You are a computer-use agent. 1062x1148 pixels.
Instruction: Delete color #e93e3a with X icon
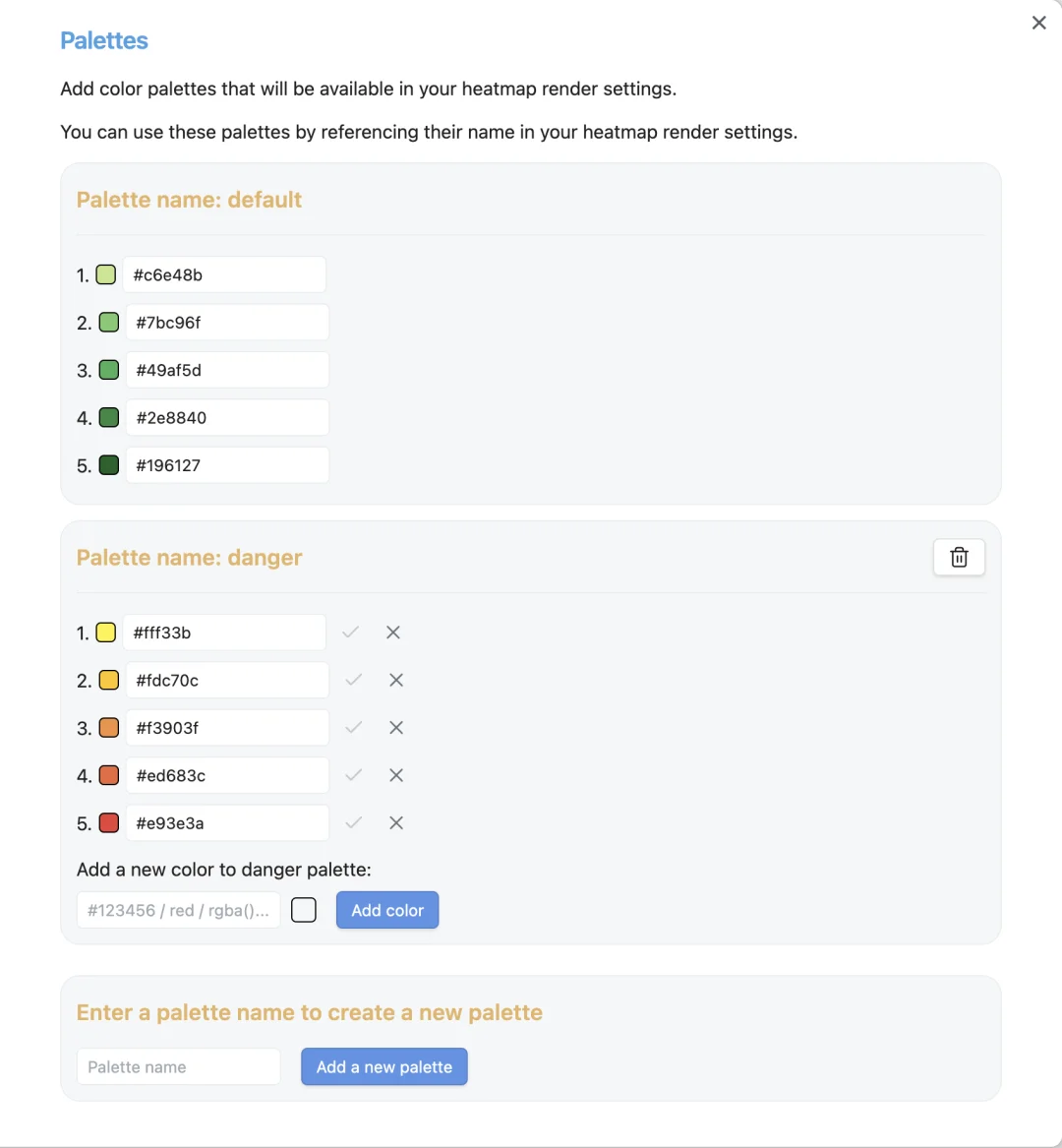click(396, 823)
